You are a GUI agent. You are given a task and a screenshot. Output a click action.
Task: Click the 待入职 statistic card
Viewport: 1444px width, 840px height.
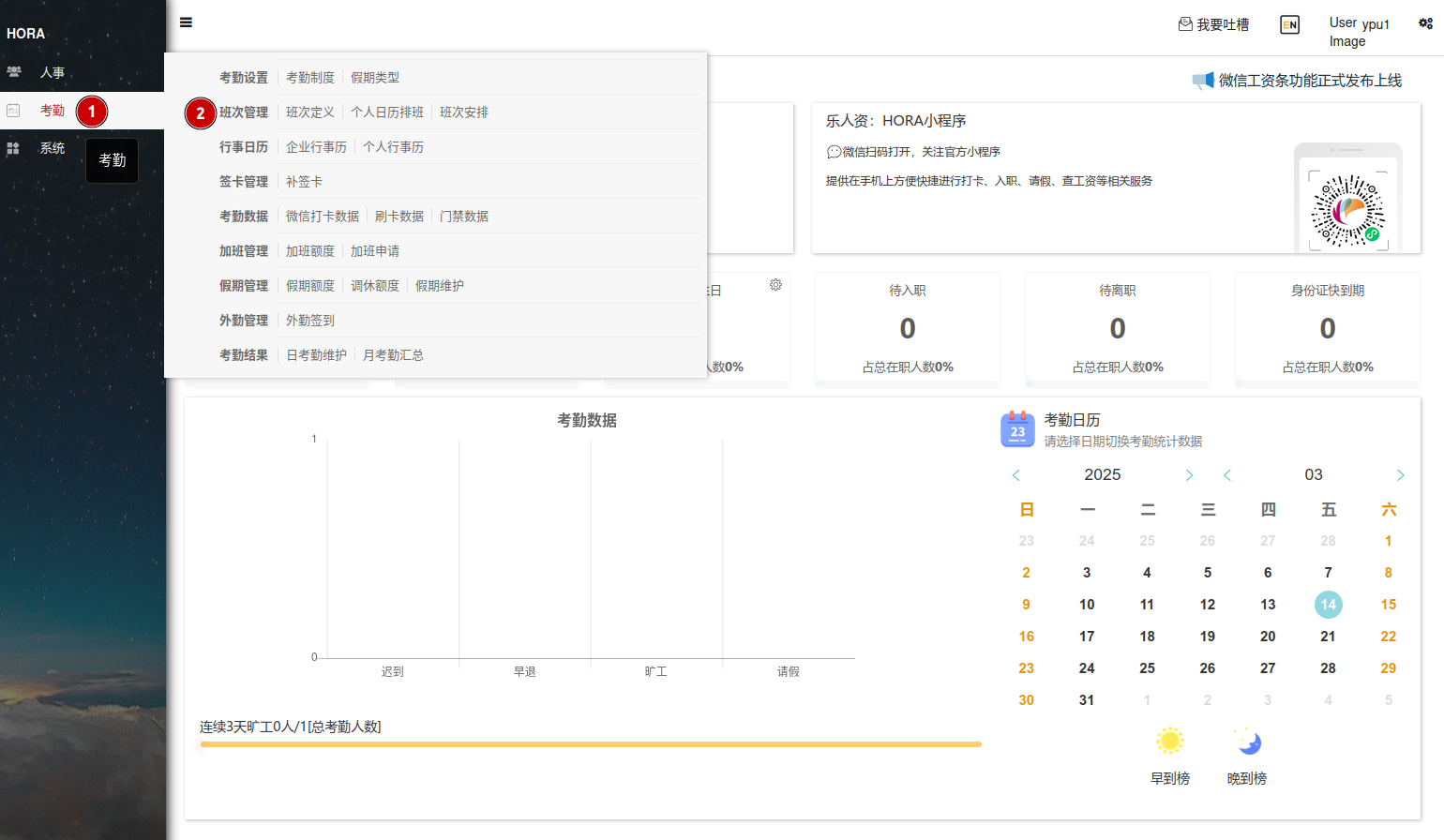click(907, 328)
